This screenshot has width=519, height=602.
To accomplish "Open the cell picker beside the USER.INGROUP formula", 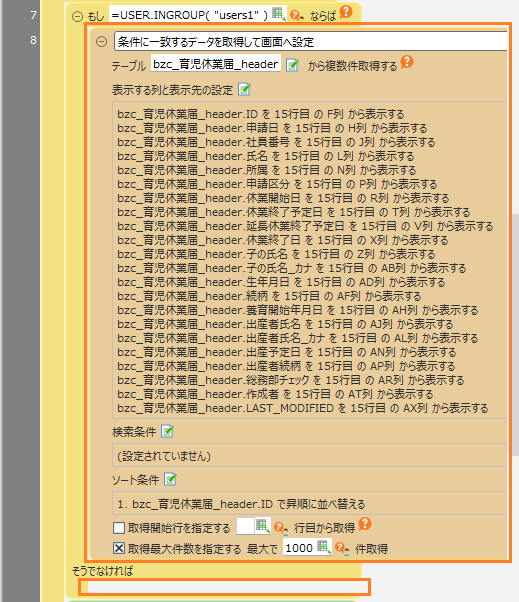I will [279, 14].
